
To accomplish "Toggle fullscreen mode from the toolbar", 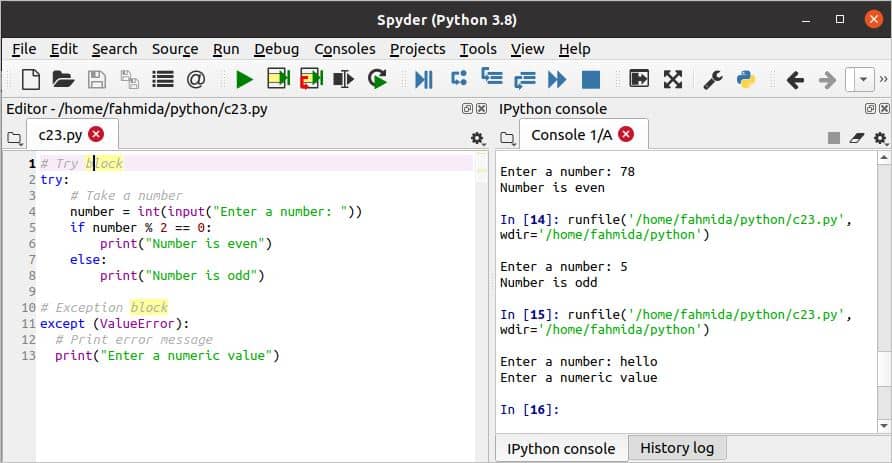I will [x=673, y=79].
